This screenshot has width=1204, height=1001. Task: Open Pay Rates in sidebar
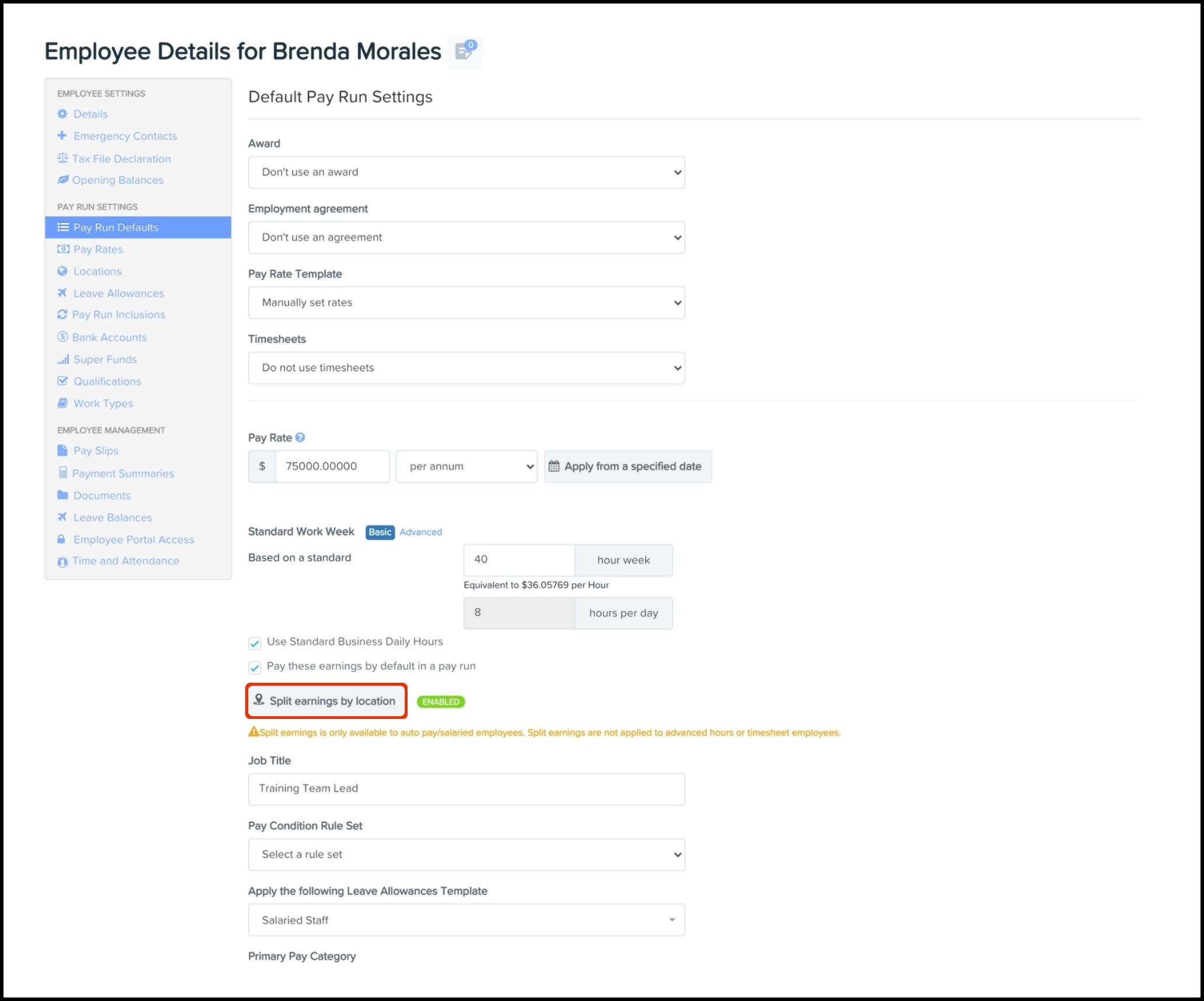[98, 249]
